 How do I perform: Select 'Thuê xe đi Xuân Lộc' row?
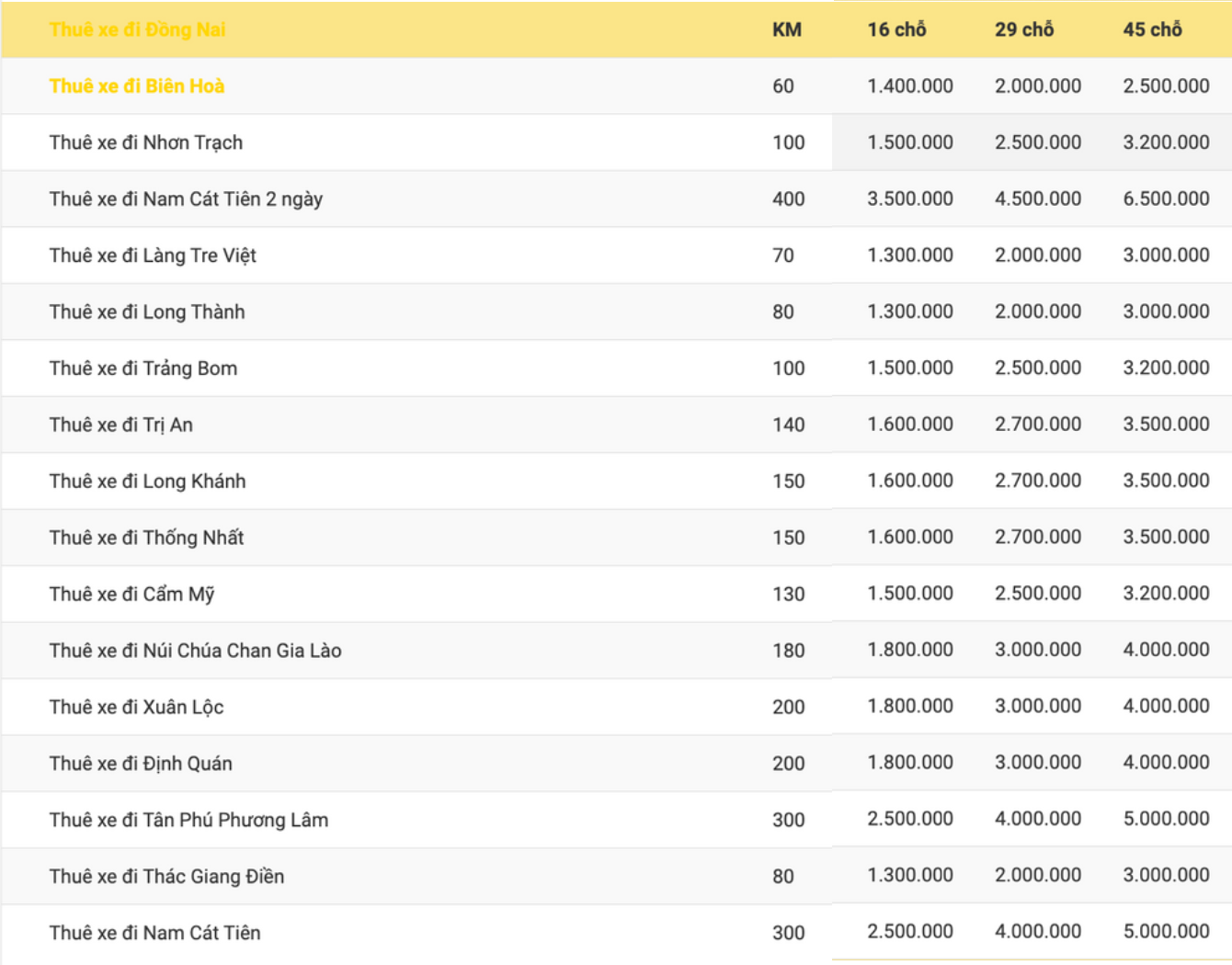(x=136, y=707)
